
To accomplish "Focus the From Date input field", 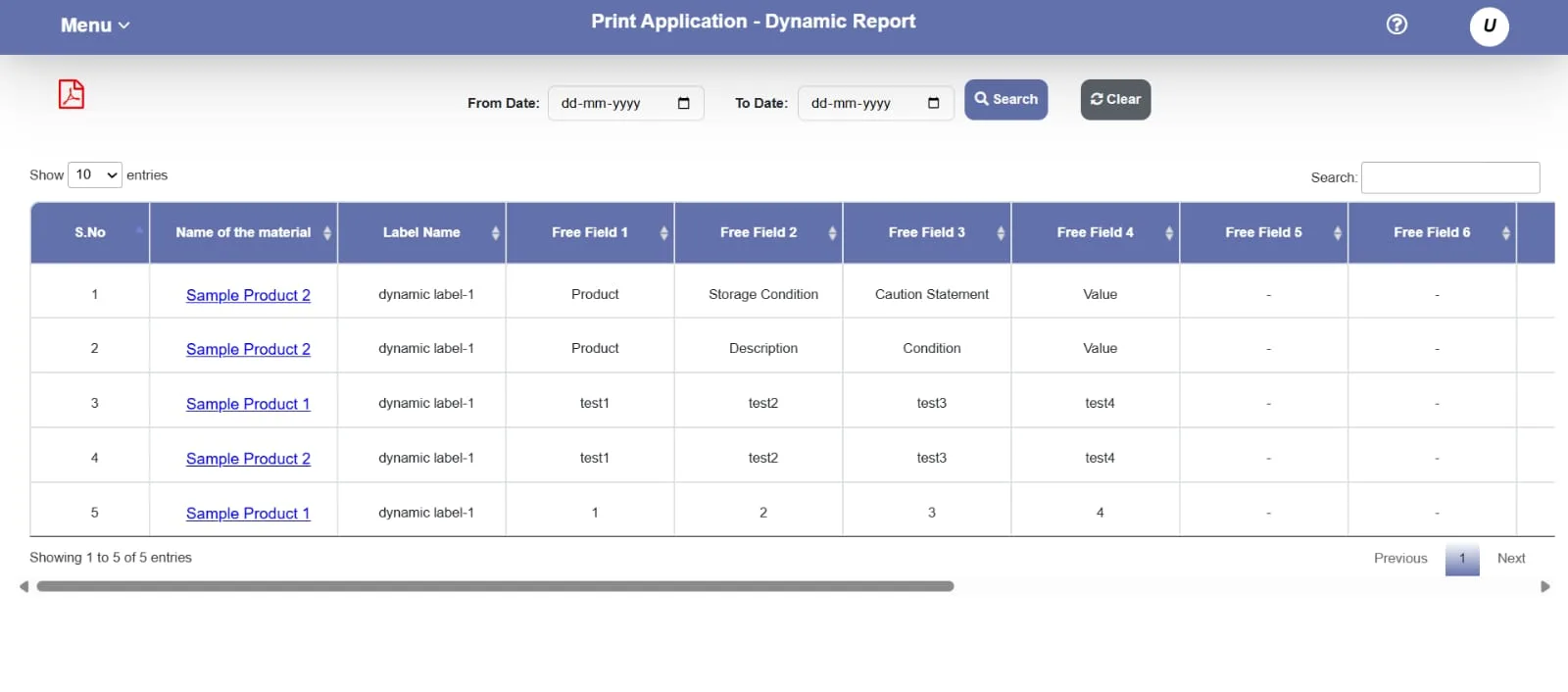I will pos(625,103).
